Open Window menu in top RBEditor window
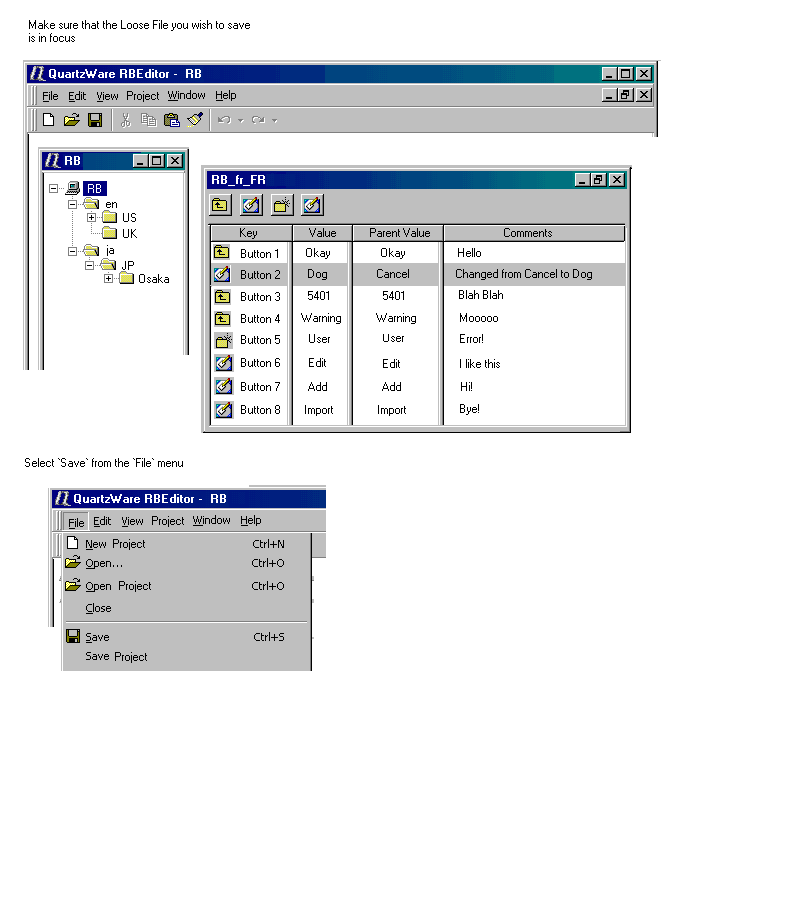This screenshot has width=802, height=915. pos(186,95)
